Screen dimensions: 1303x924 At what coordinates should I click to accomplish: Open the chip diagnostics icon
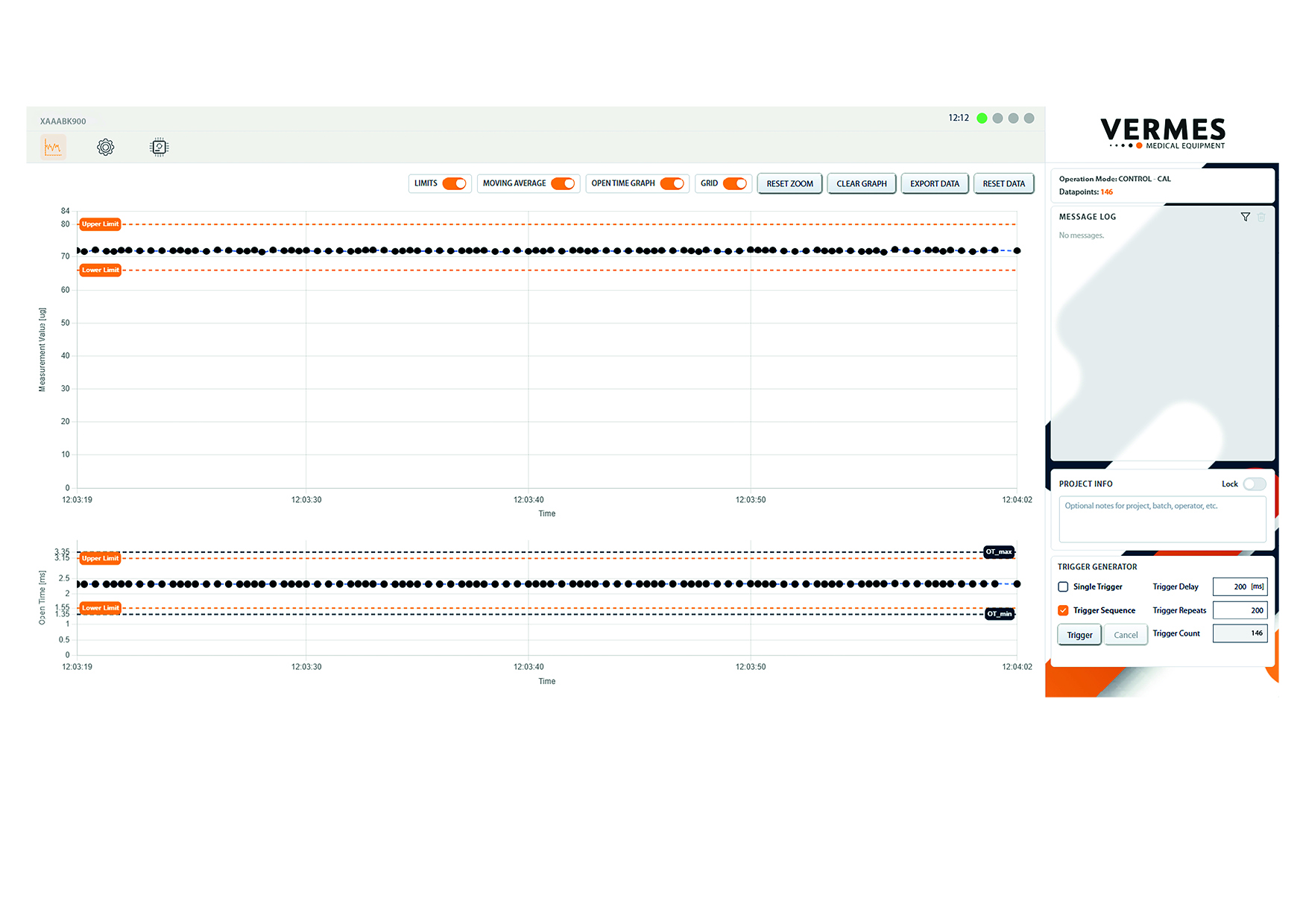click(x=159, y=148)
